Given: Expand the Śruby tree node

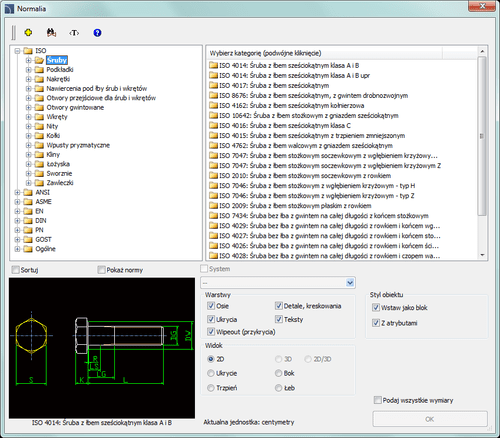Looking at the screenshot, I should [x=28, y=60].
